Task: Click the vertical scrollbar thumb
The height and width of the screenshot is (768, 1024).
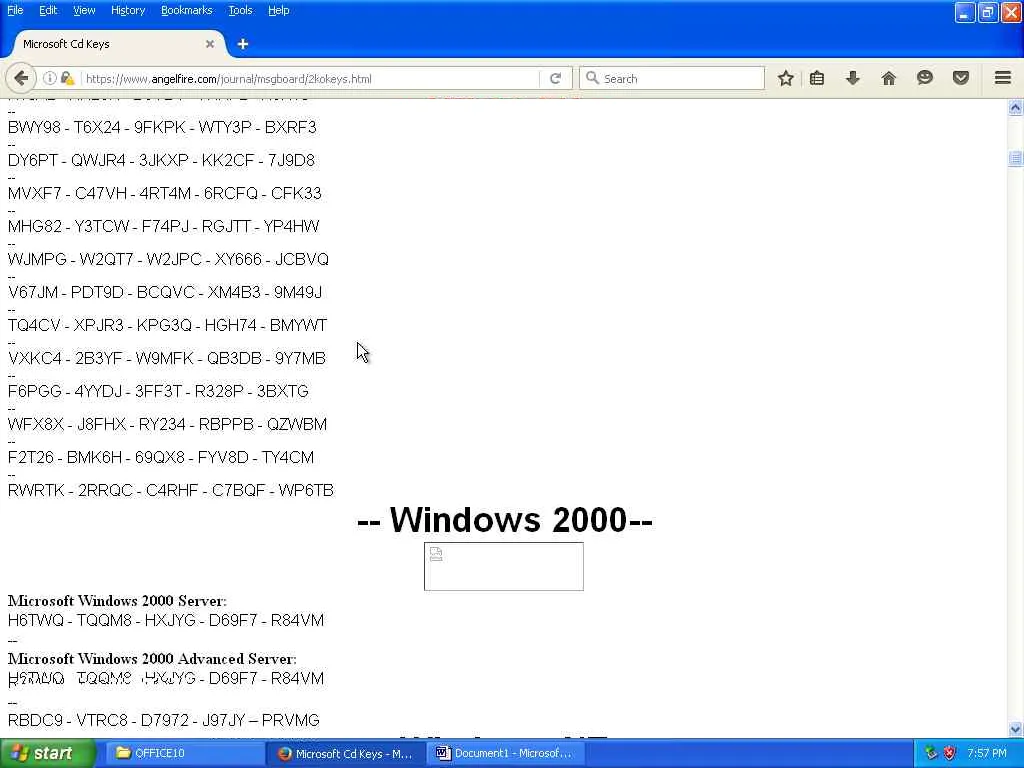Action: (x=1015, y=158)
